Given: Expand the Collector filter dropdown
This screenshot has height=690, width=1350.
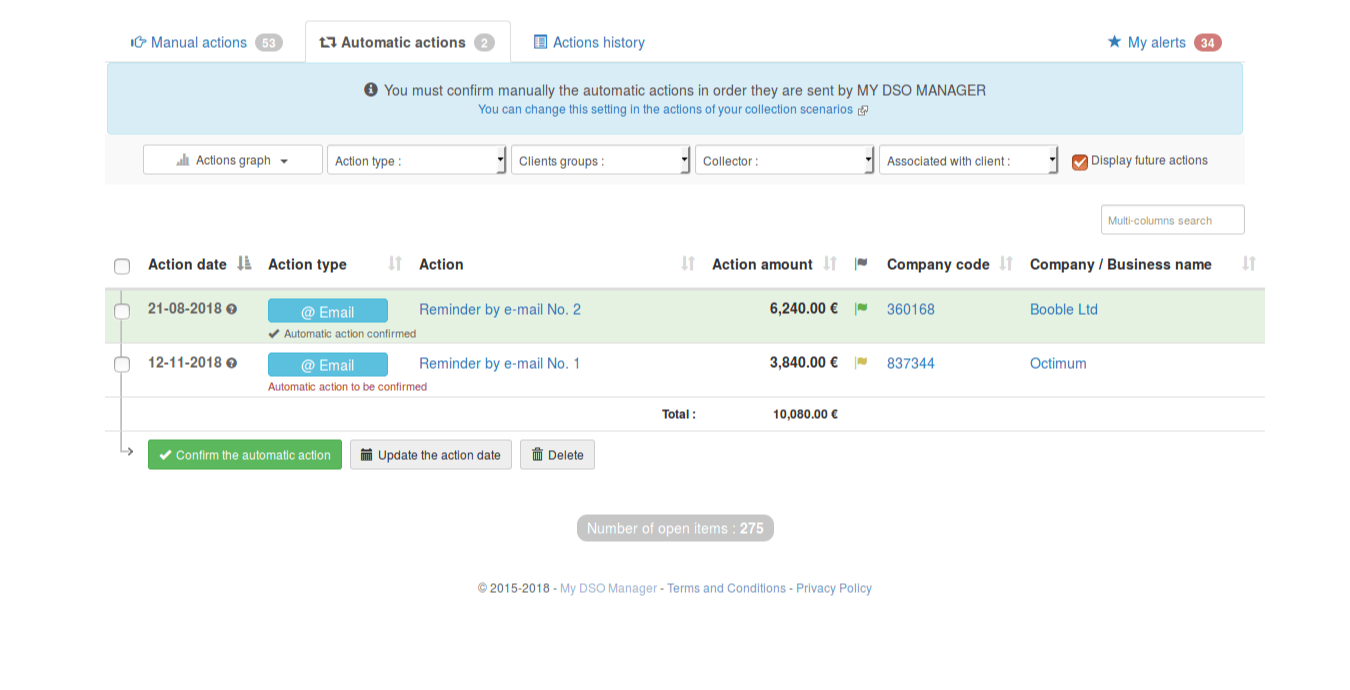Looking at the screenshot, I should tap(784, 161).
